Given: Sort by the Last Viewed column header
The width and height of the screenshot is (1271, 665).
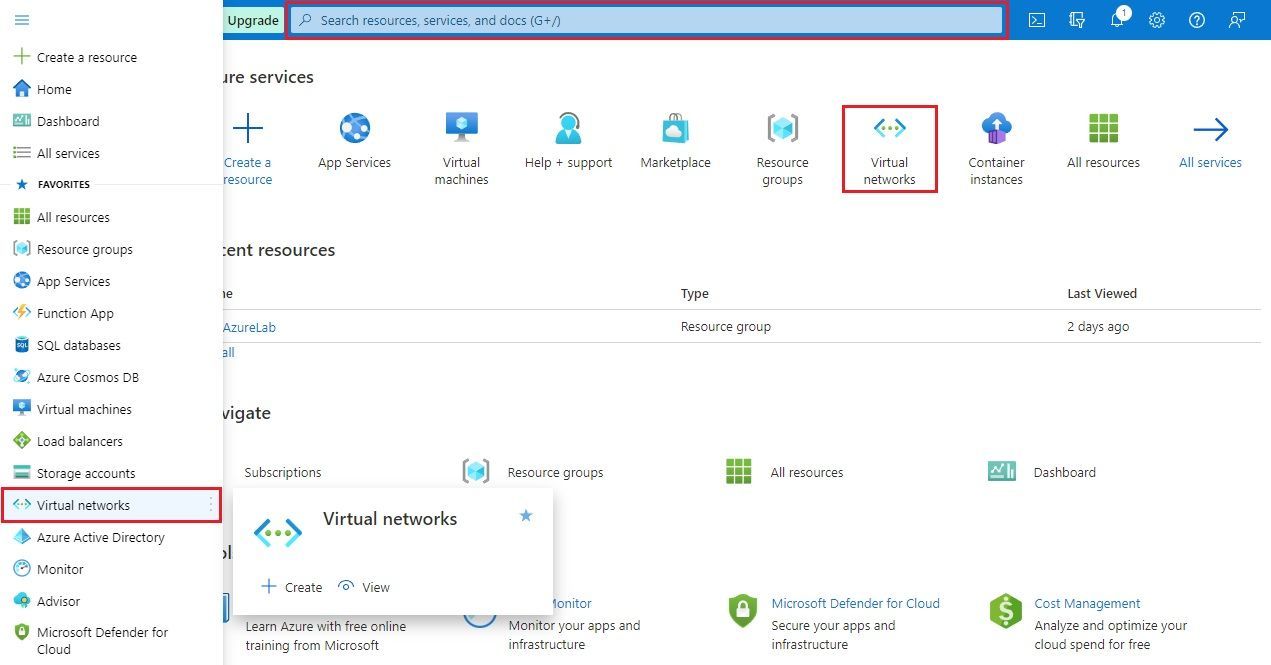Looking at the screenshot, I should click(x=1102, y=293).
